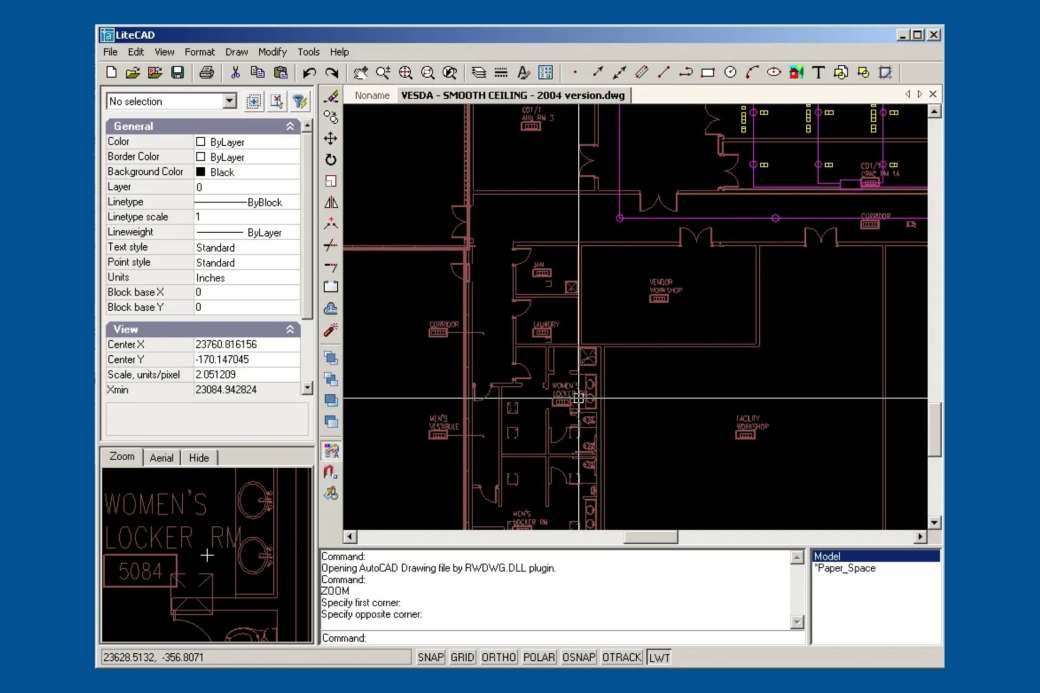Screen dimensions: 1040x693
Task: Toggle POLAR tracking in status bar
Action: [x=539, y=657]
